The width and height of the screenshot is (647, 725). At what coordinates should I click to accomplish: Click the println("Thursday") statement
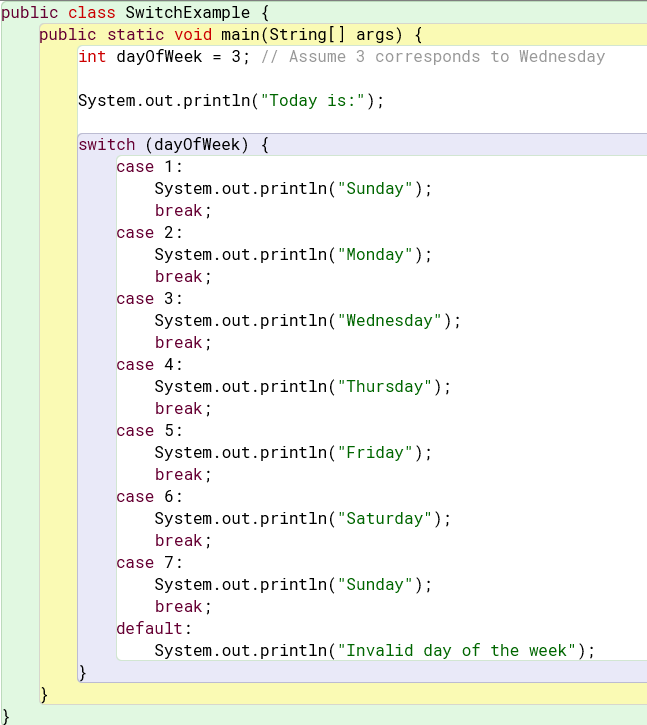[302, 387]
